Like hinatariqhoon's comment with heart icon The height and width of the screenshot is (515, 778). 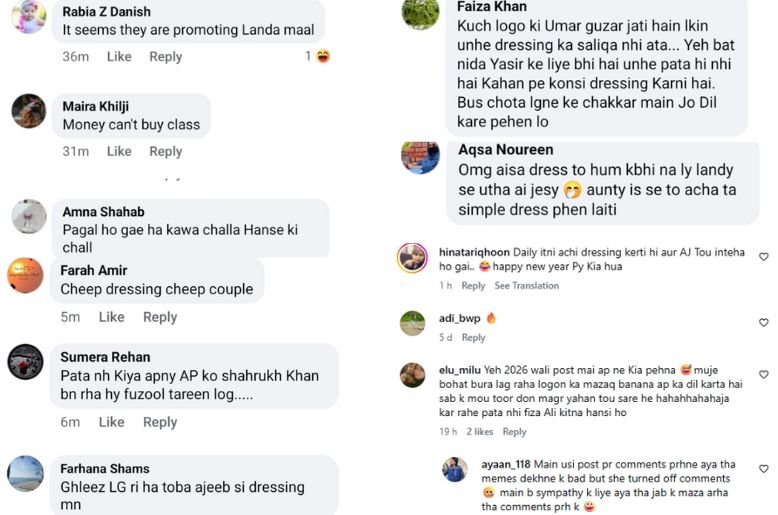point(764,257)
